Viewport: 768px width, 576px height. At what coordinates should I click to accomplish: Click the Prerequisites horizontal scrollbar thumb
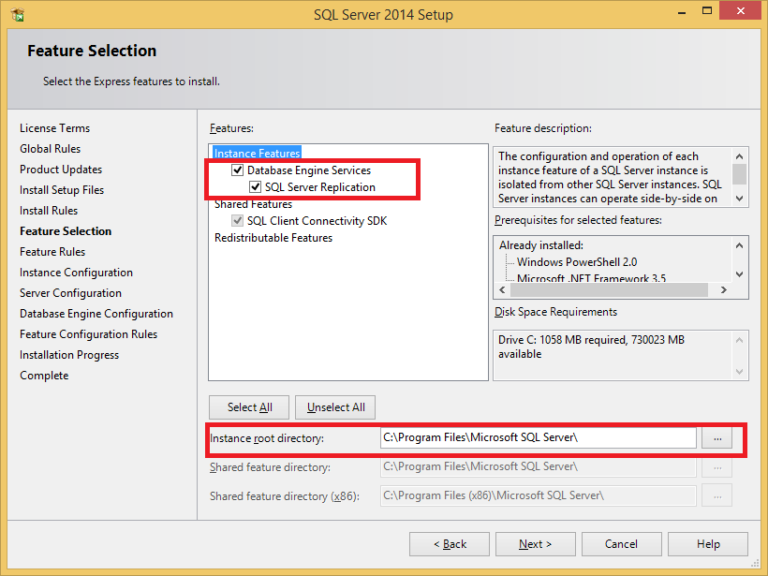point(609,290)
